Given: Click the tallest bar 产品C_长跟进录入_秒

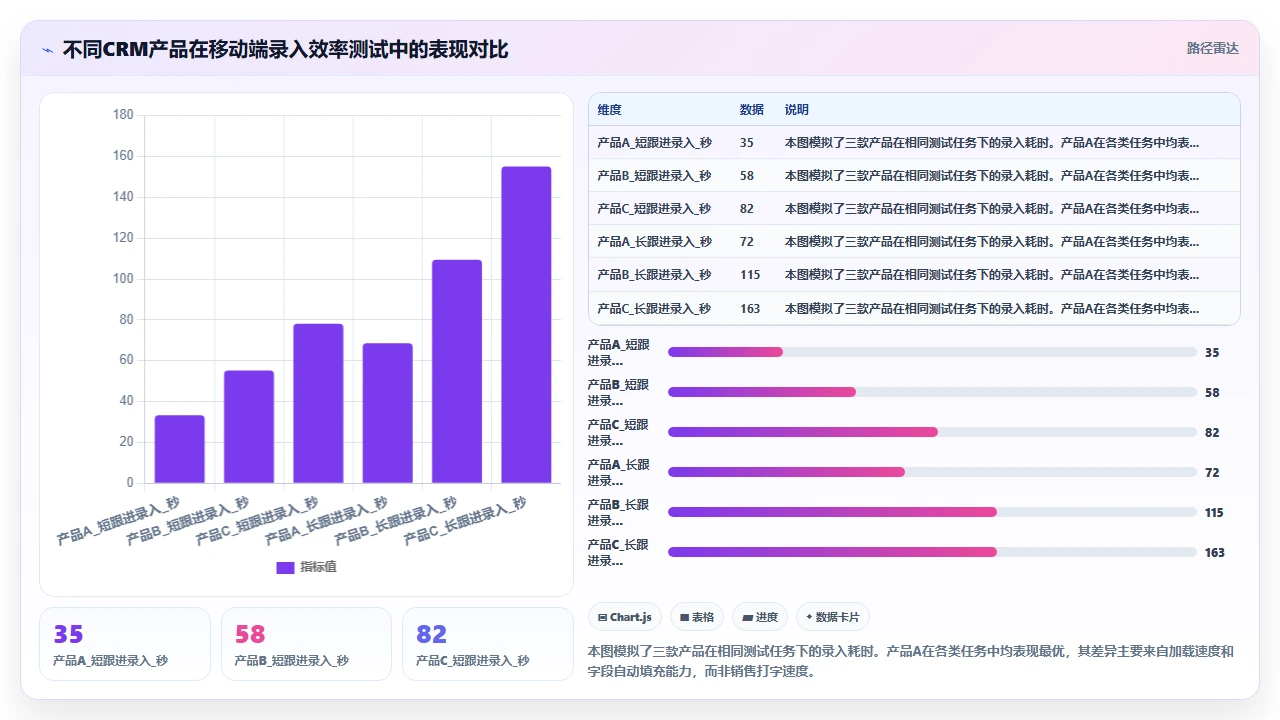Looking at the screenshot, I should tap(526, 325).
